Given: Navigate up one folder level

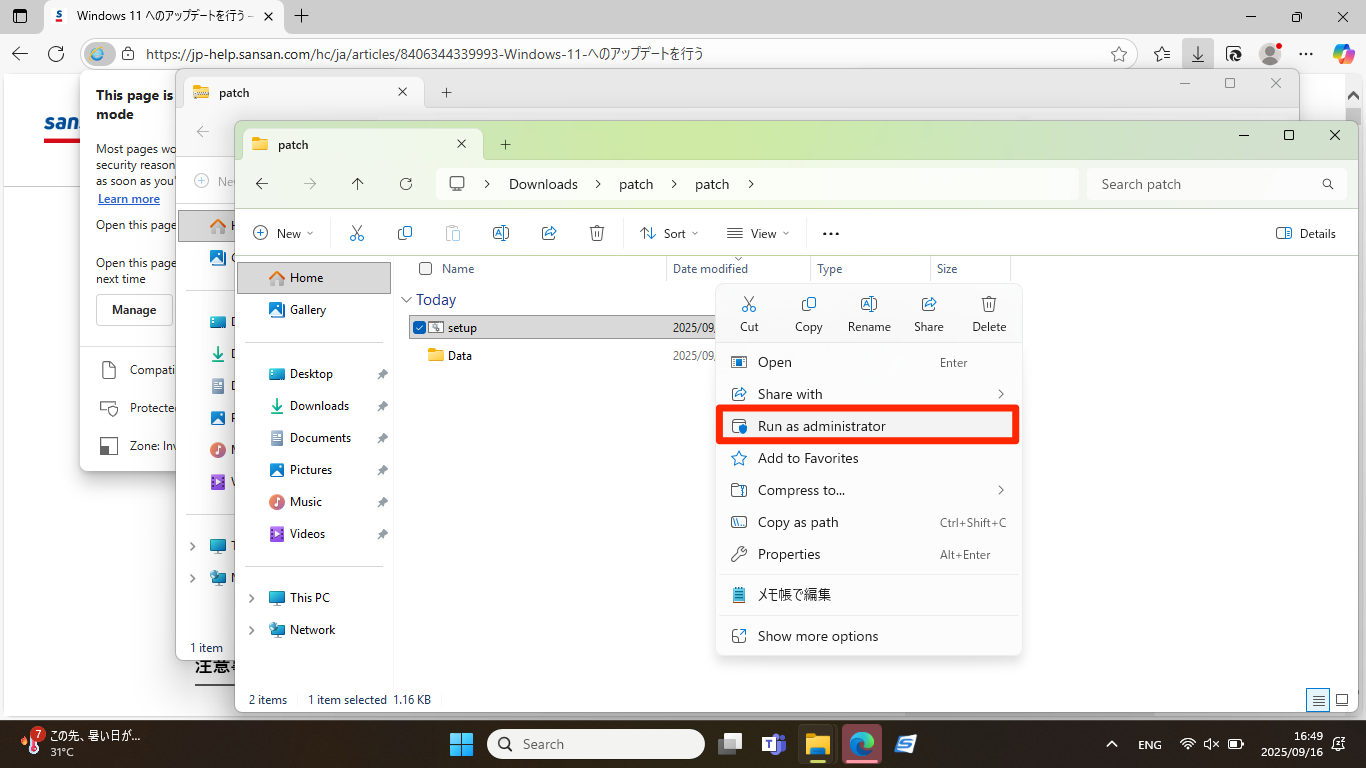Looking at the screenshot, I should [358, 184].
